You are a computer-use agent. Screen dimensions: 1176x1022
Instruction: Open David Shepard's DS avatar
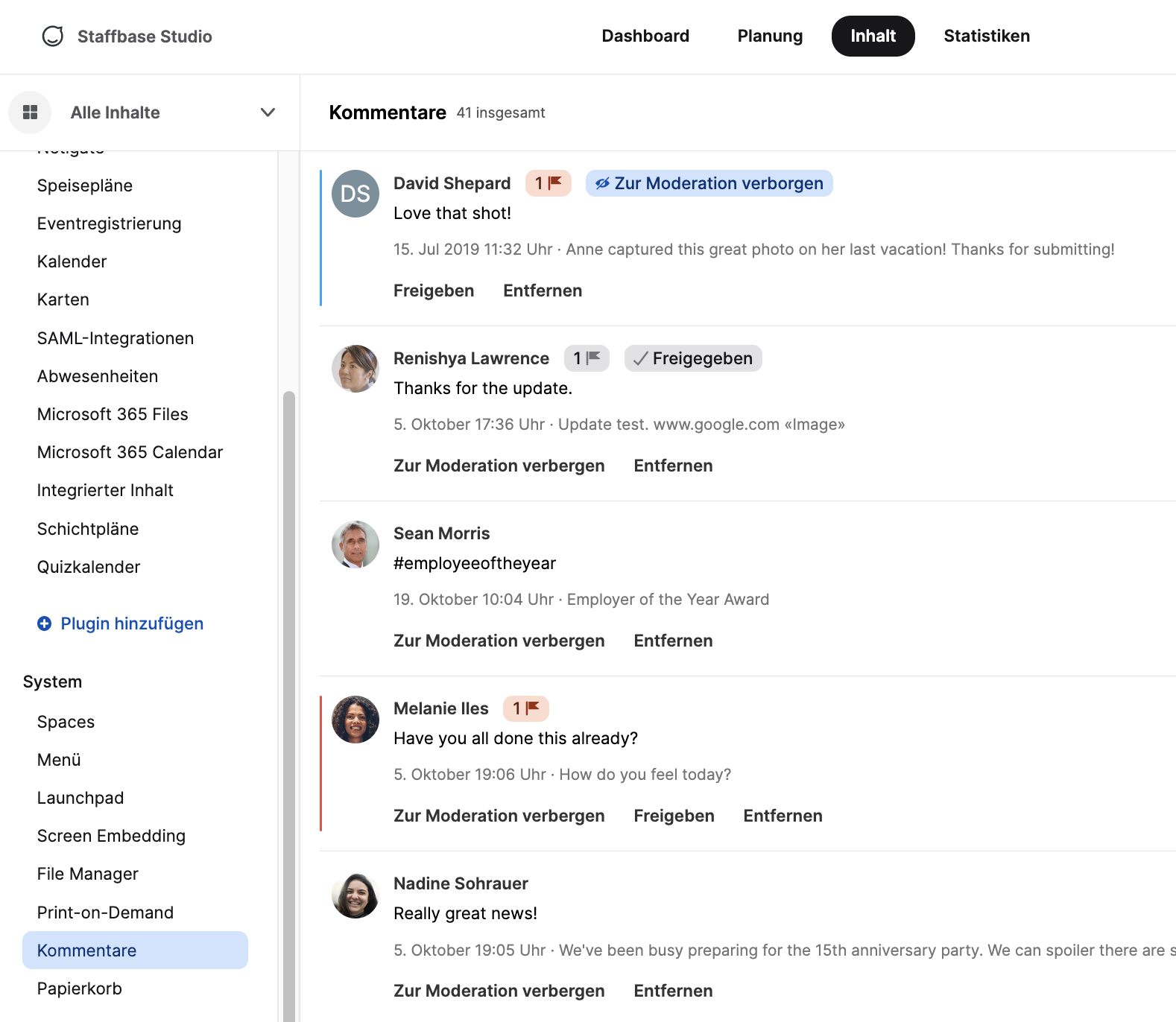point(355,194)
